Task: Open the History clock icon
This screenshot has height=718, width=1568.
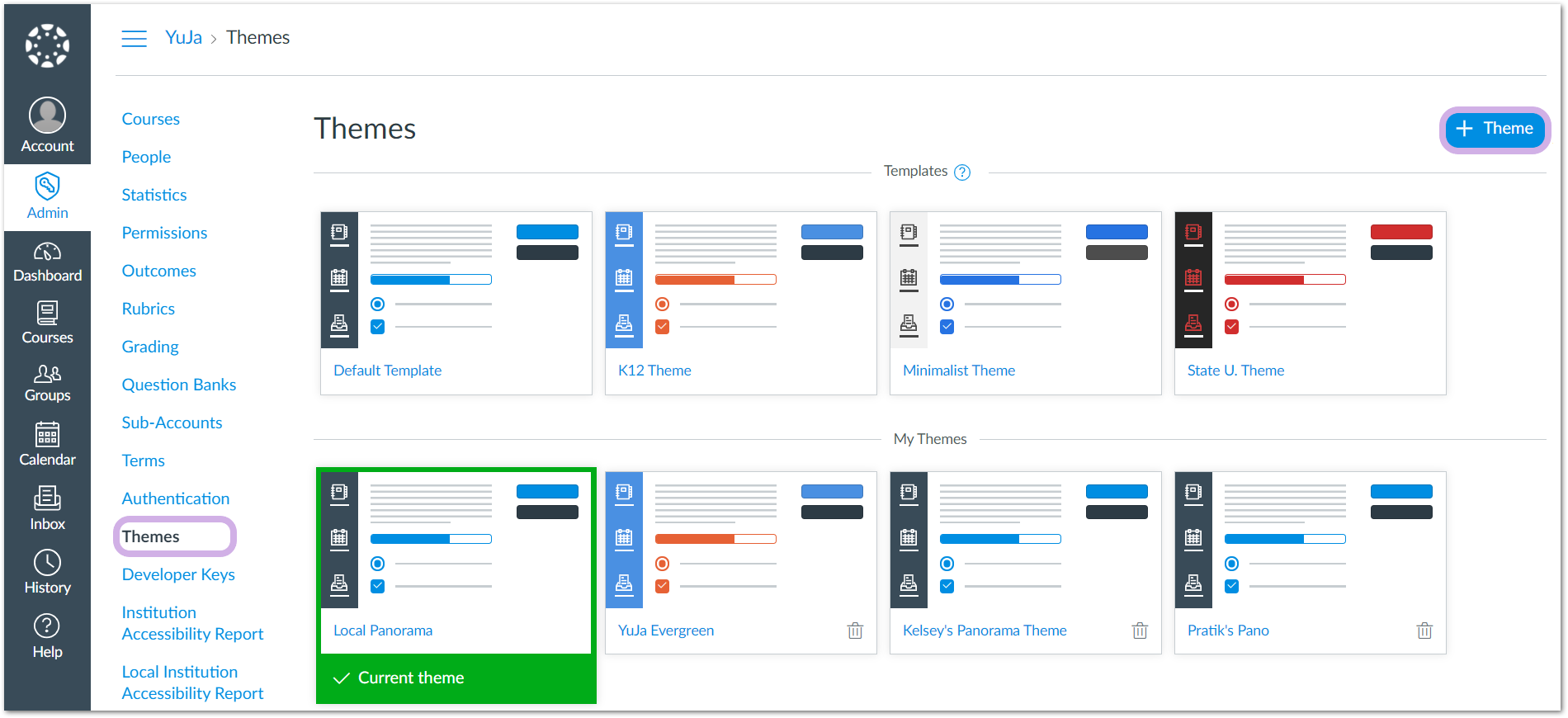Action: pos(47,563)
